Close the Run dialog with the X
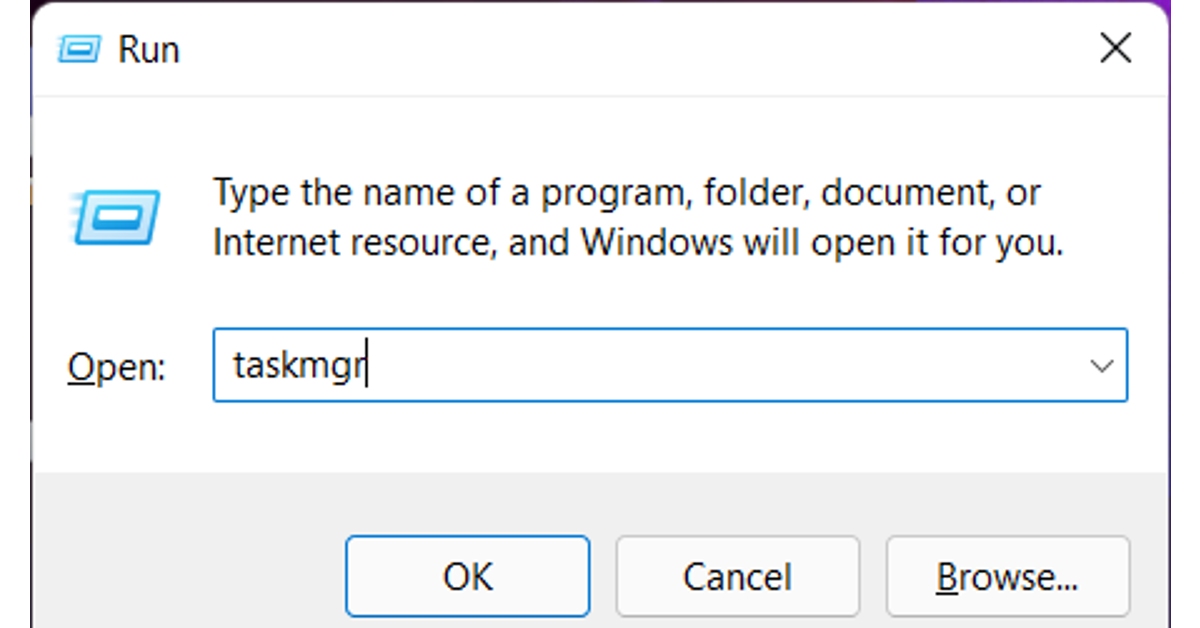The height and width of the screenshot is (628, 1200). coord(1115,47)
